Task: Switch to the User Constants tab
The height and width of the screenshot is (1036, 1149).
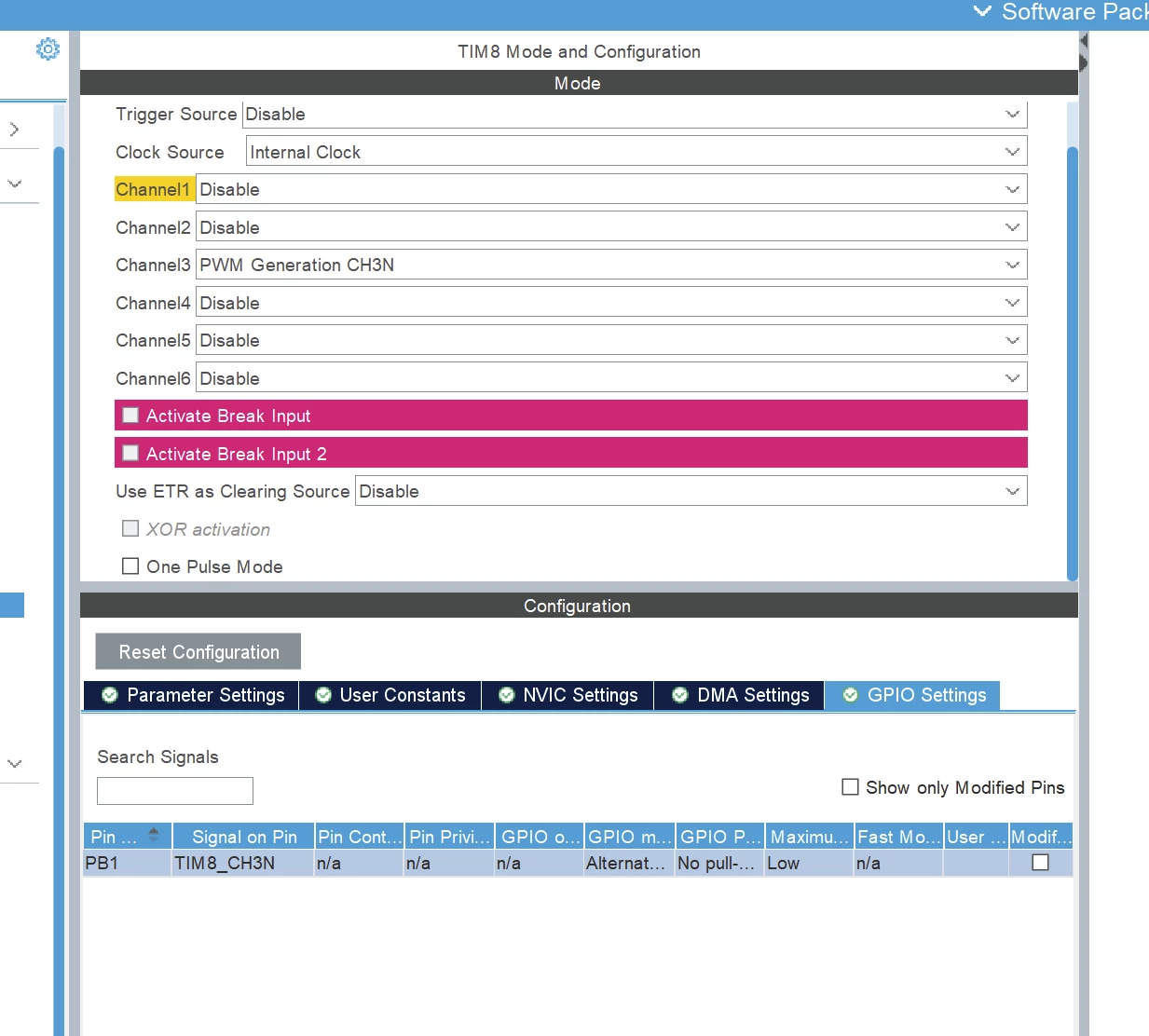Action: click(390, 695)
